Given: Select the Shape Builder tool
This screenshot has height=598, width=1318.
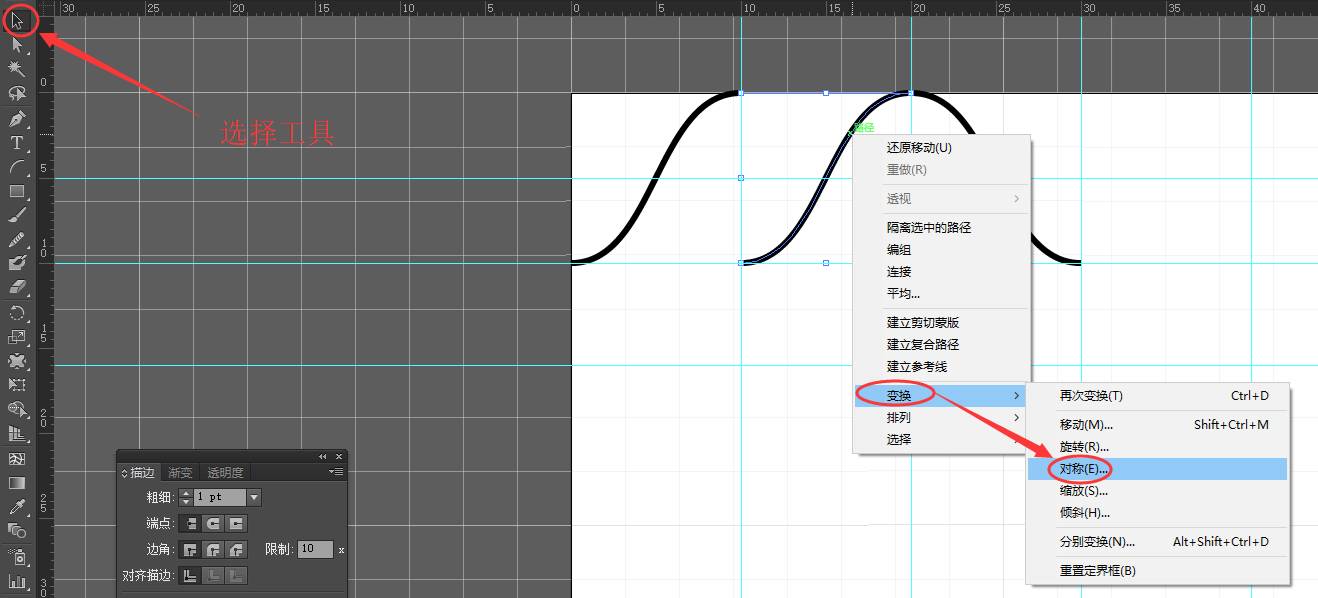Looking at the screenshot, I should tap(17, 409).
